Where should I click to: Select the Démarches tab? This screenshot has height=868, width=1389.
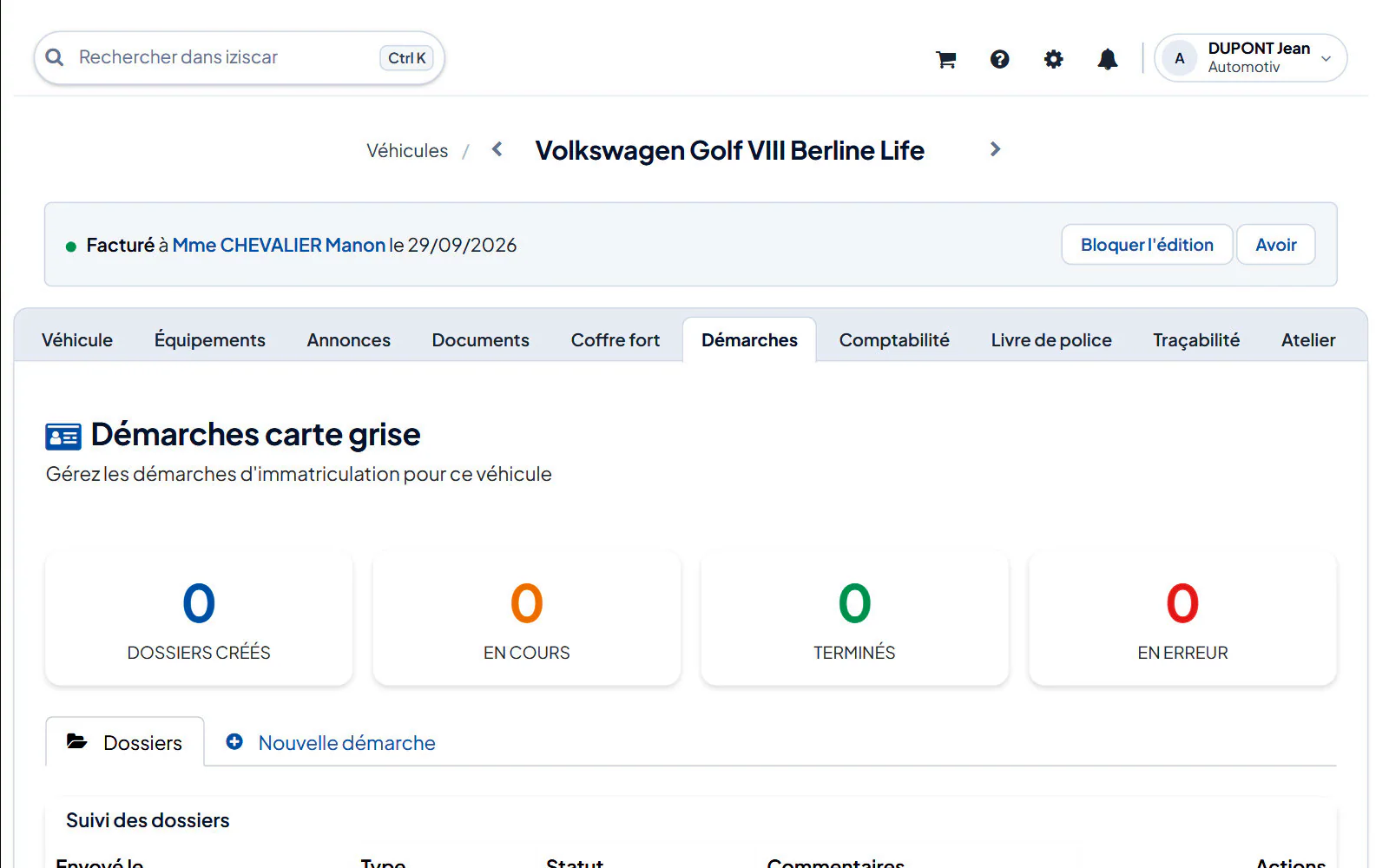tap(749, 340)
